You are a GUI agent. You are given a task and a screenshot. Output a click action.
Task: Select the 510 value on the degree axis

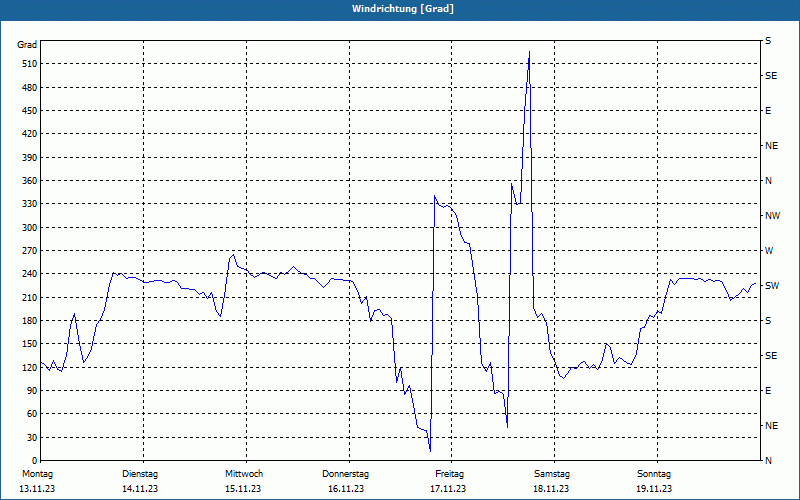[x=29, y=64]
